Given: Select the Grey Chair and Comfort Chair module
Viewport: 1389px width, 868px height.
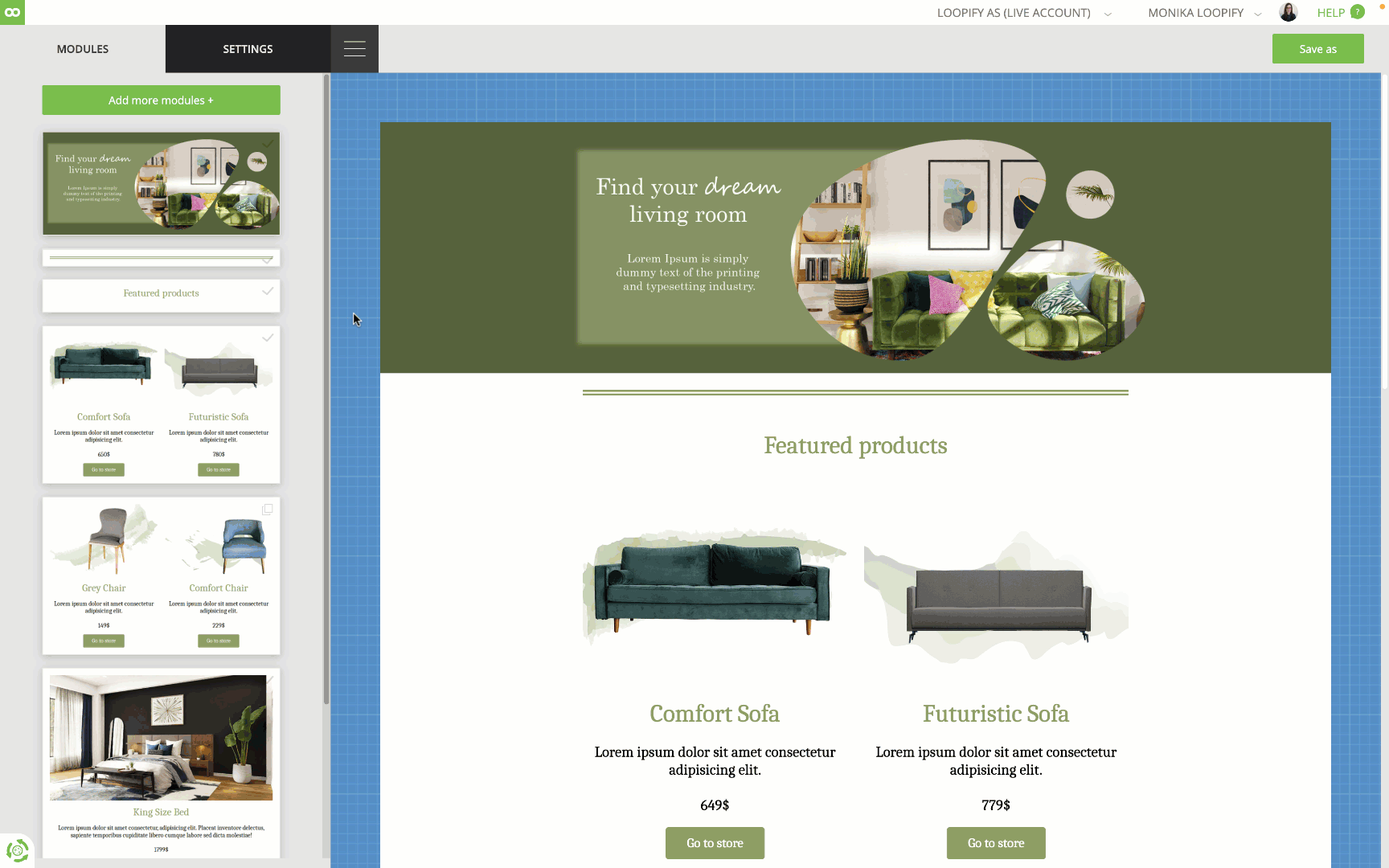Looking at the screenshot, I should 161,575.
